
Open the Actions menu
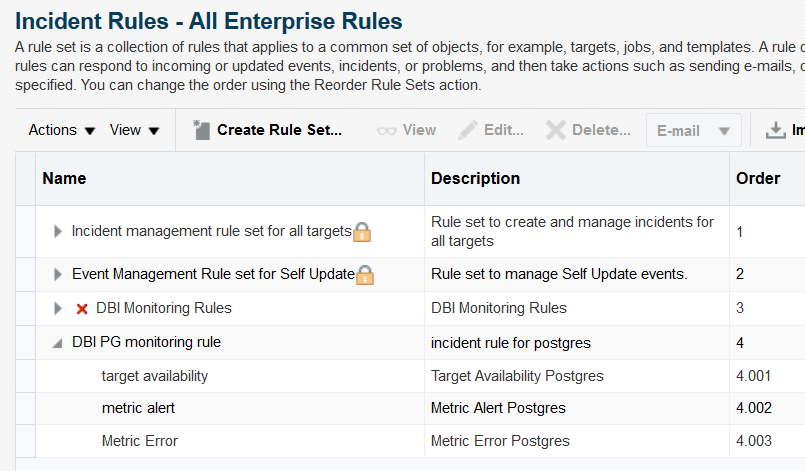(x=62, y=130)
